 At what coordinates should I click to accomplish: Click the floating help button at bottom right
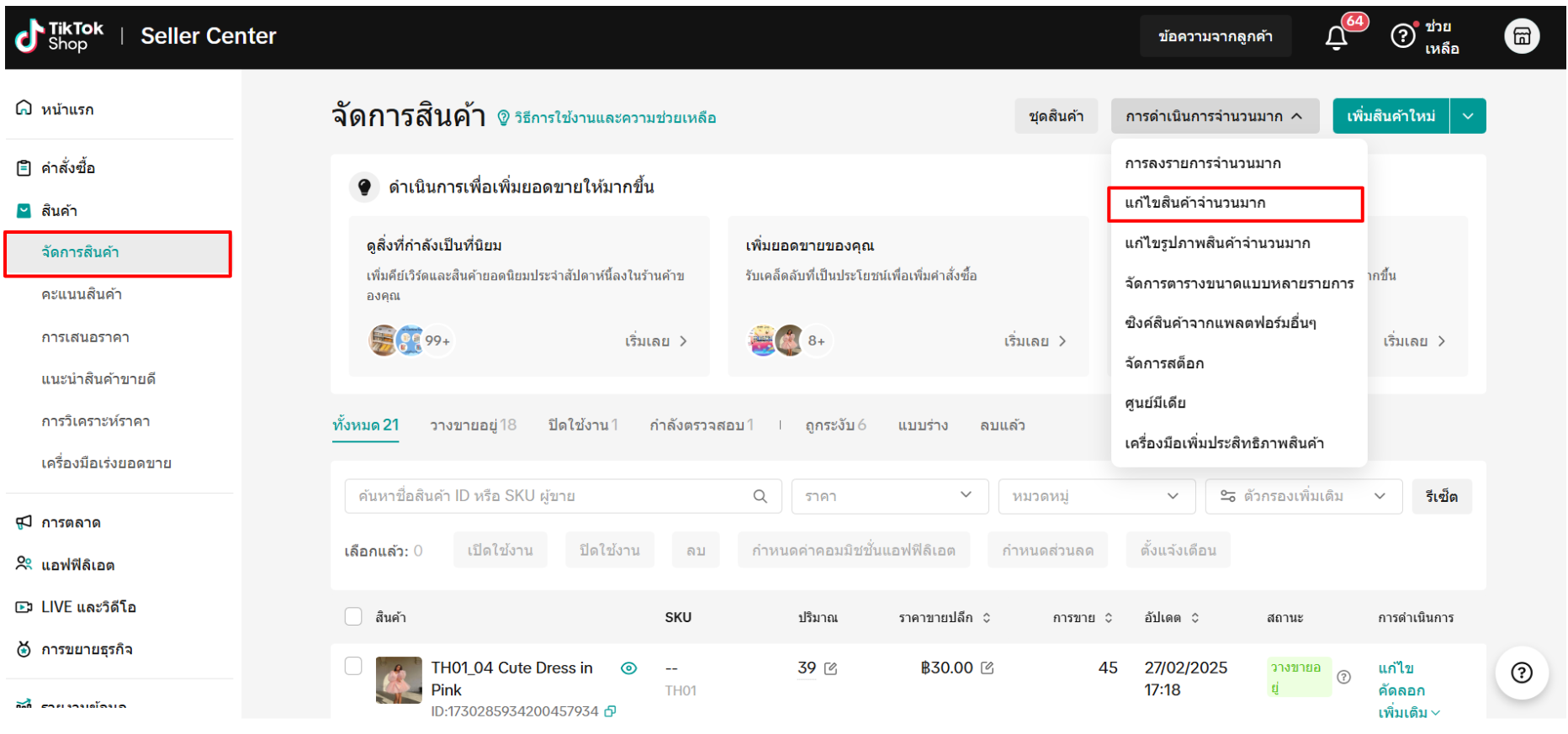1521,673
